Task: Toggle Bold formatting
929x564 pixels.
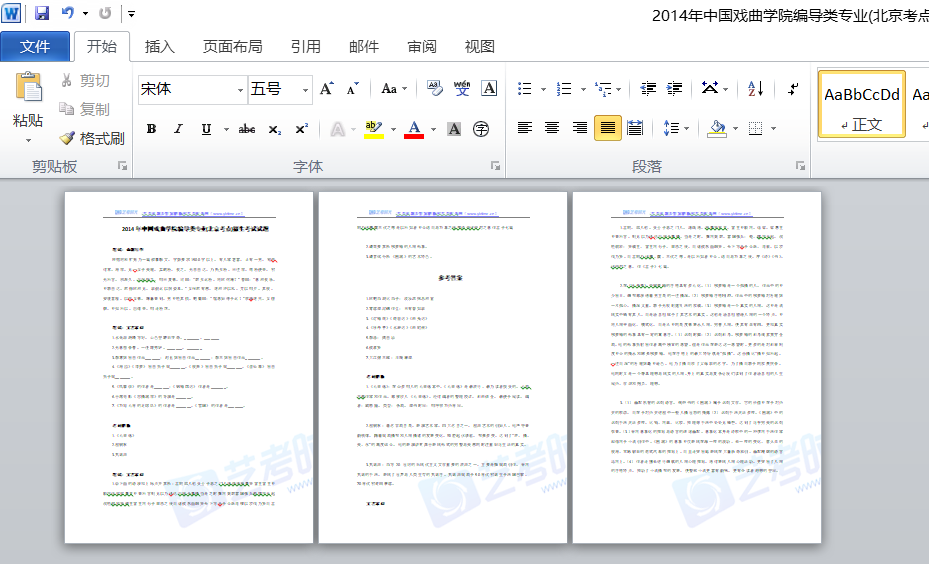Action: tap(151, 129)
